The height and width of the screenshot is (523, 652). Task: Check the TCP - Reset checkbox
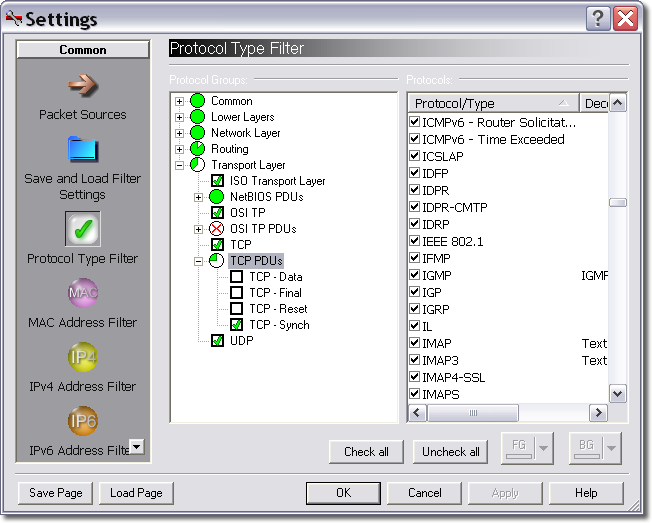237,308
